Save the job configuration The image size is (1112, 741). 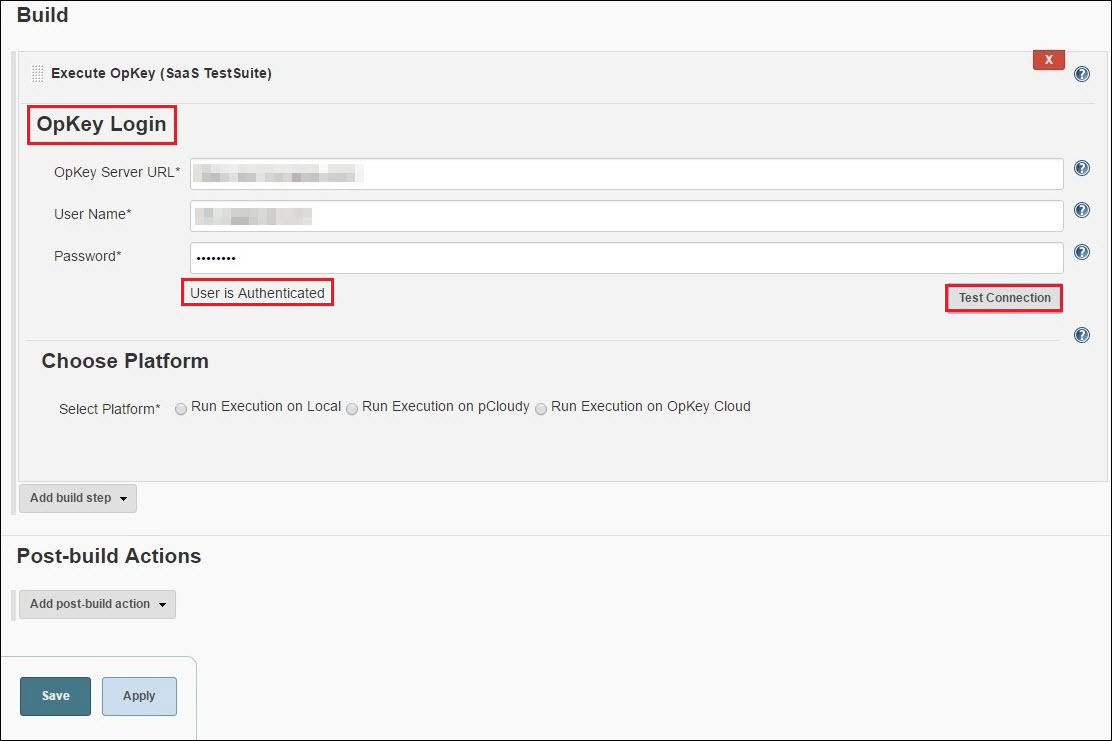click(x=55, y=696)
